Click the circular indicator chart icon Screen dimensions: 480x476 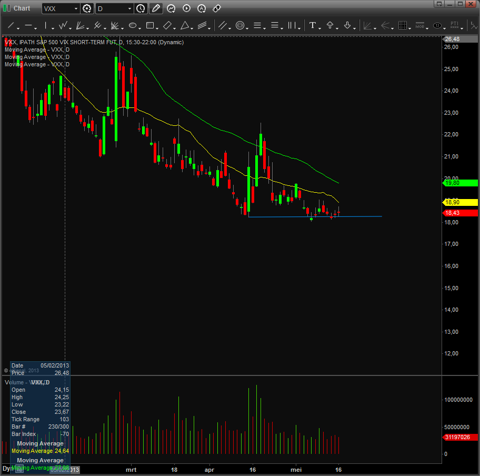point(171,8)
